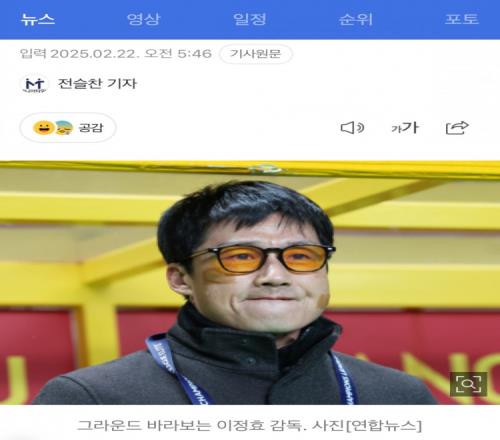Screen dimensions: 500x440
Task: Enlarge photo using magnifier icon
Action: (468, 384)
